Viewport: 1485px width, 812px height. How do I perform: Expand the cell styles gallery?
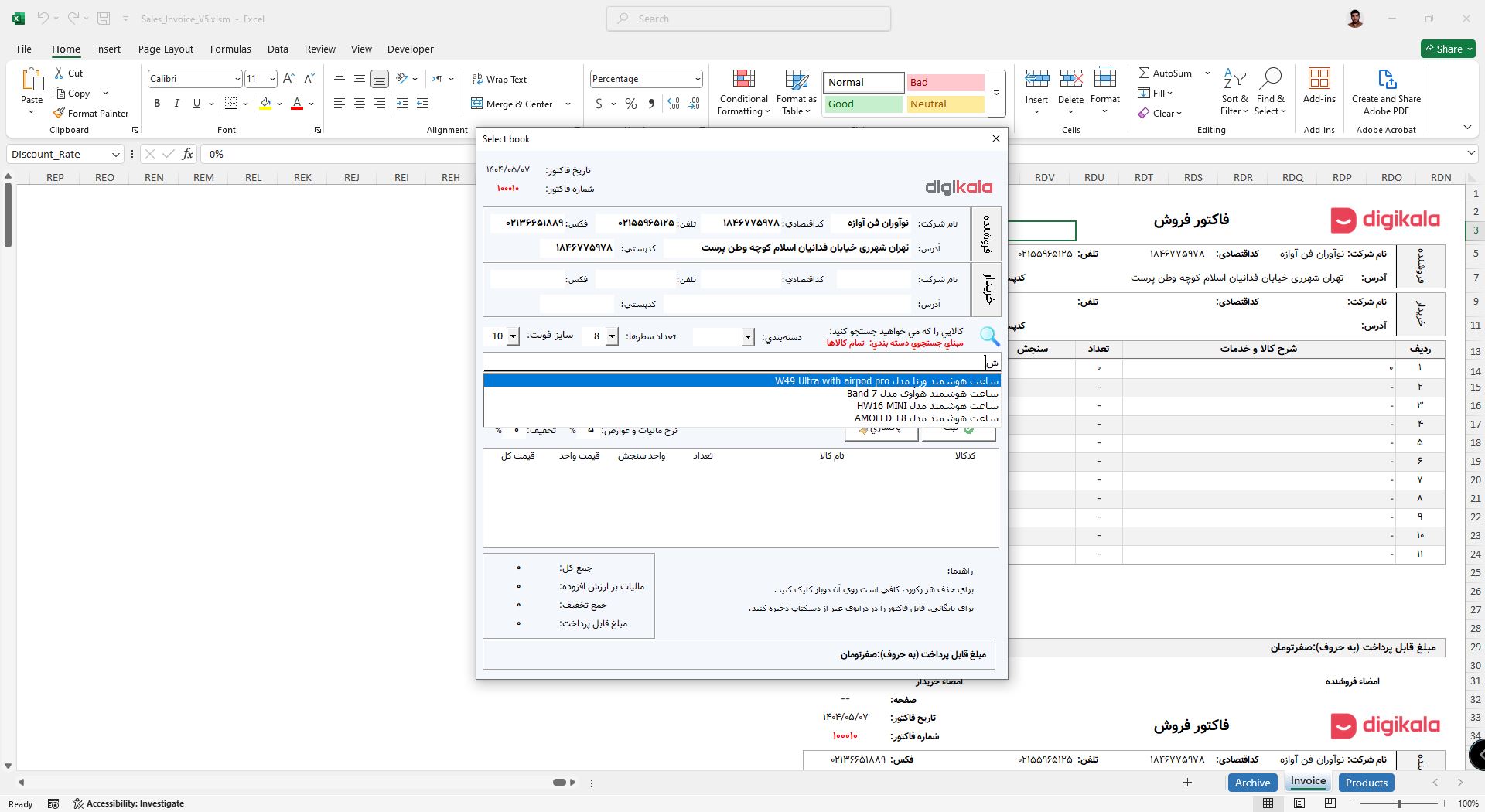pyautogui.click(x=996, y=93)
